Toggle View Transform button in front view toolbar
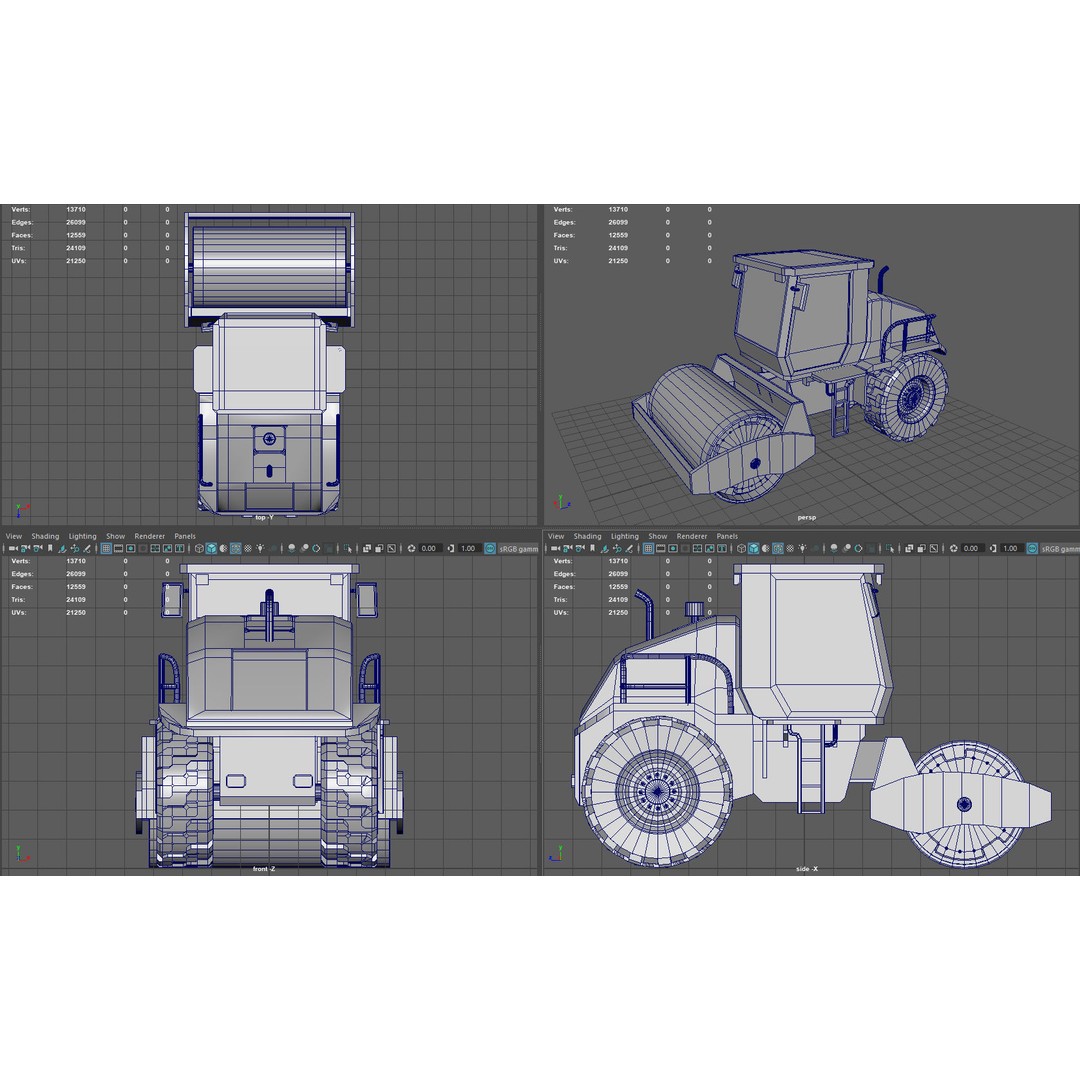 [x=490, y=548]
